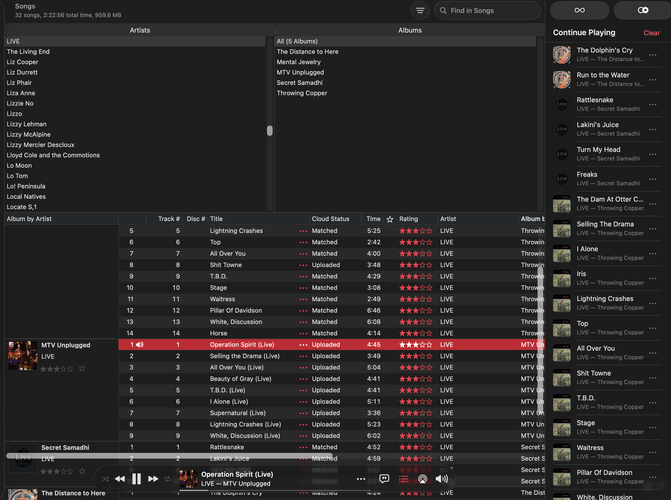Open more options for Lightning Crashes row
Viewport: 671px width, 500px height.
303,231
